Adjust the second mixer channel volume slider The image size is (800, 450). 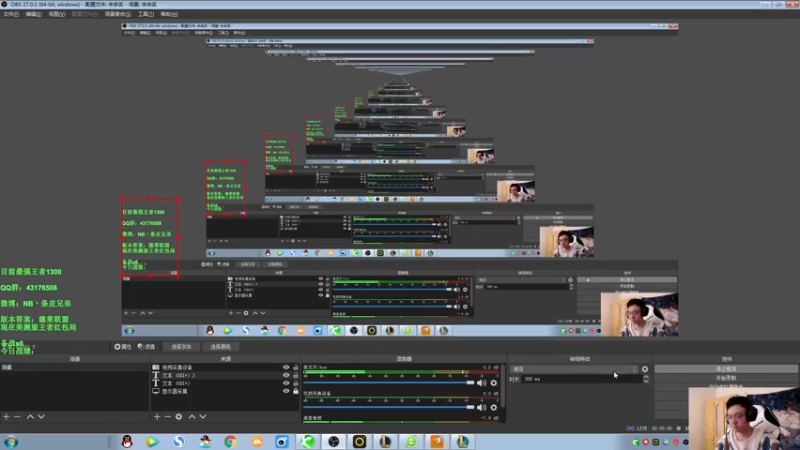389,407
